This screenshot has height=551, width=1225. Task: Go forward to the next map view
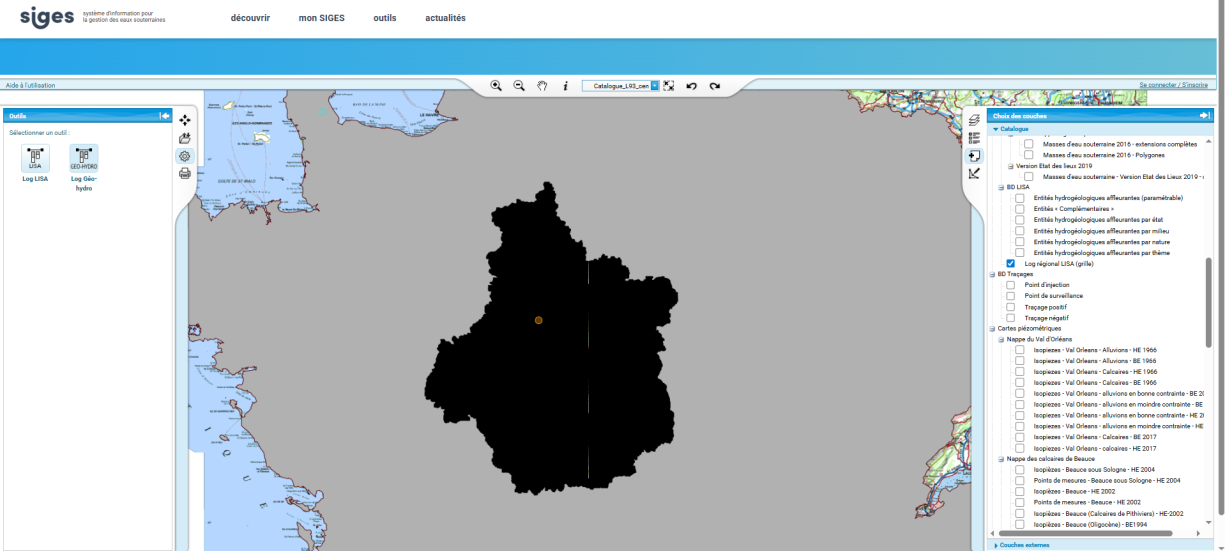715,86
